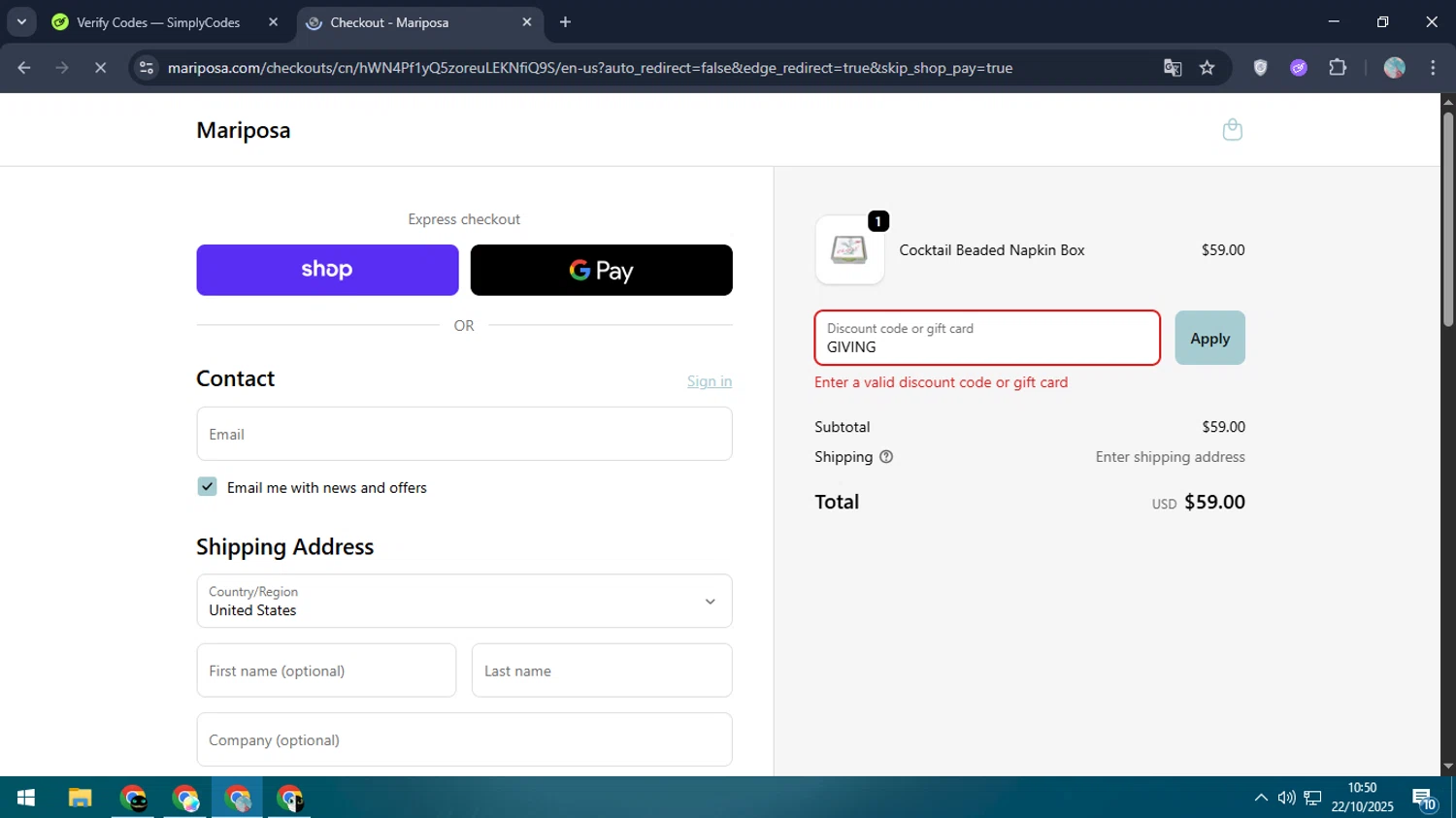The width and height of the screenshot is (1456, 818).
Task: Open the first Chrome taskbar icon
Action: [x=133, y=798]
